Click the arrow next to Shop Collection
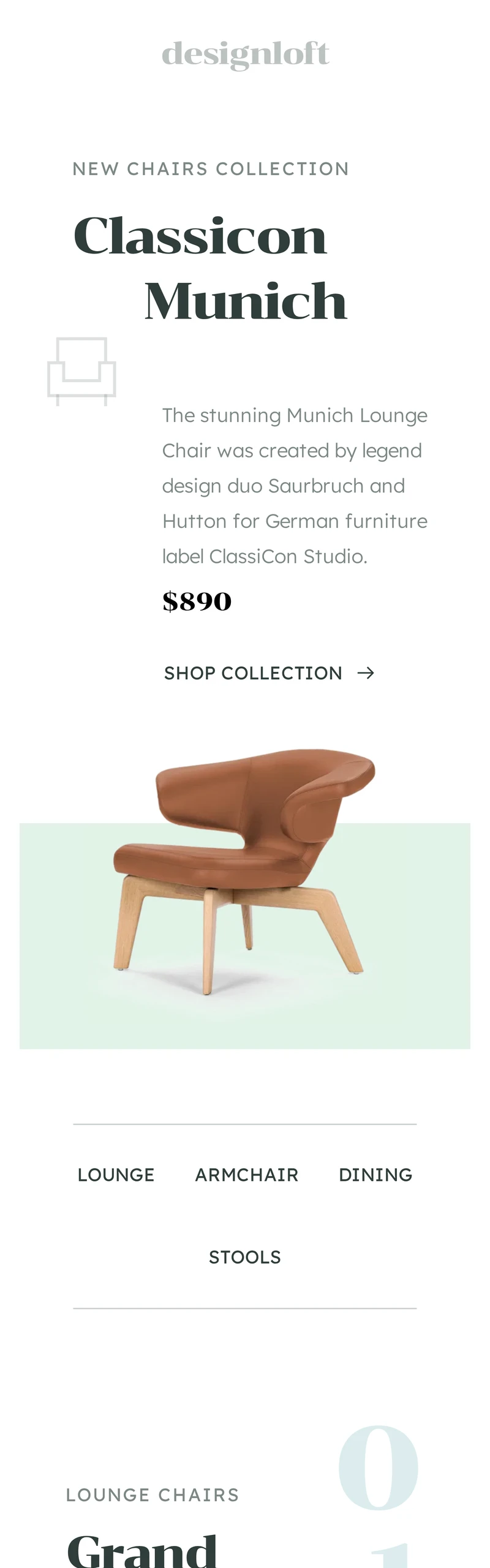The image size is (490, 1568). click(x=366, y=673)
